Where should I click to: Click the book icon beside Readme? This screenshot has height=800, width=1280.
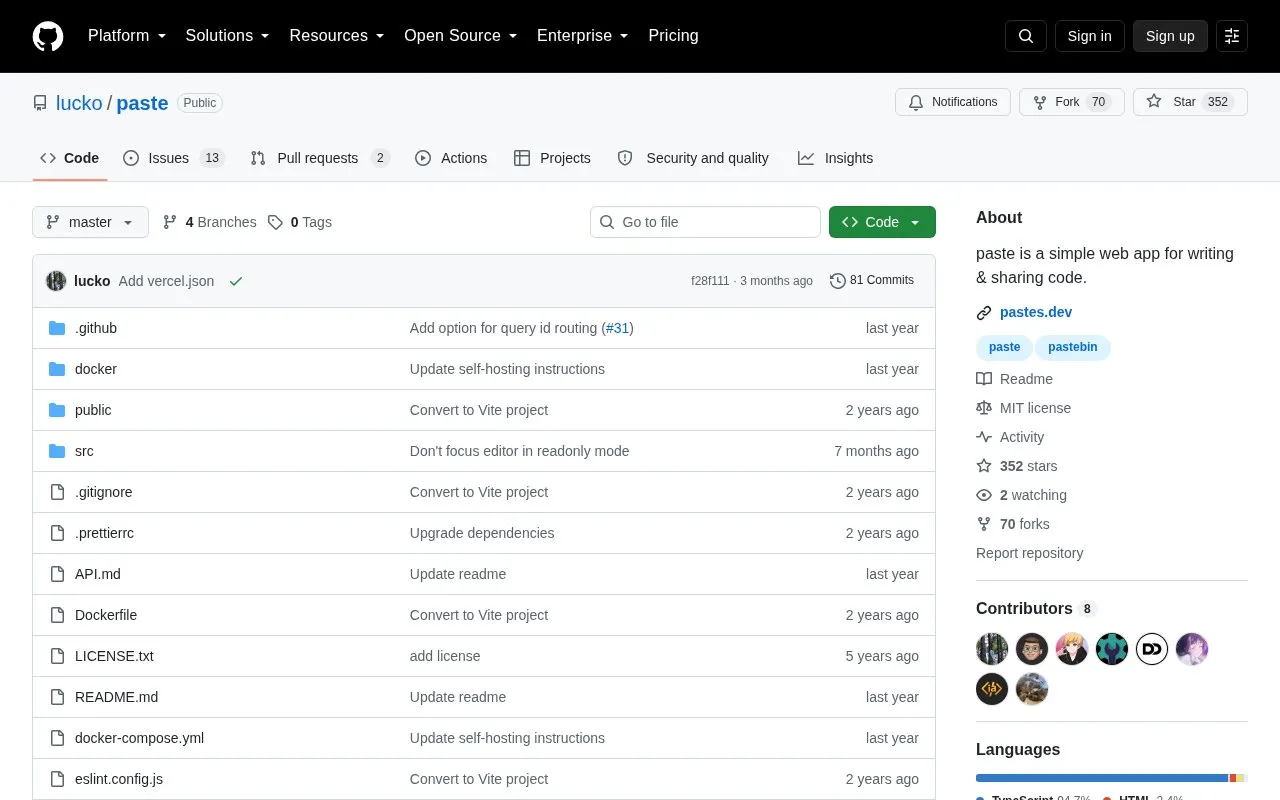point(984,379)
